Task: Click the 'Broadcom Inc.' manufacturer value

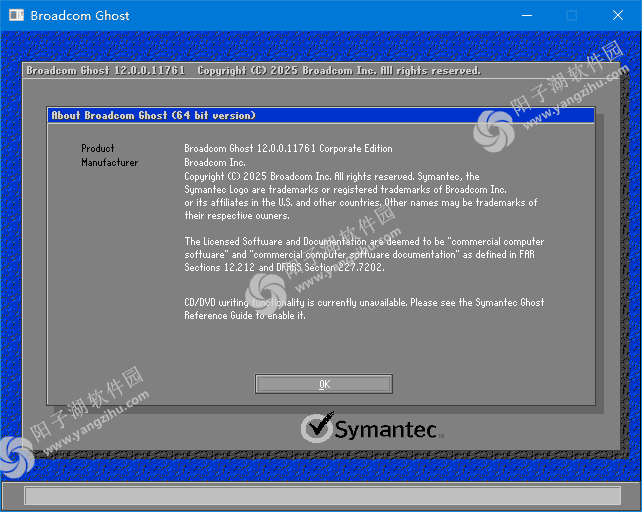Action: click(215, 163)
